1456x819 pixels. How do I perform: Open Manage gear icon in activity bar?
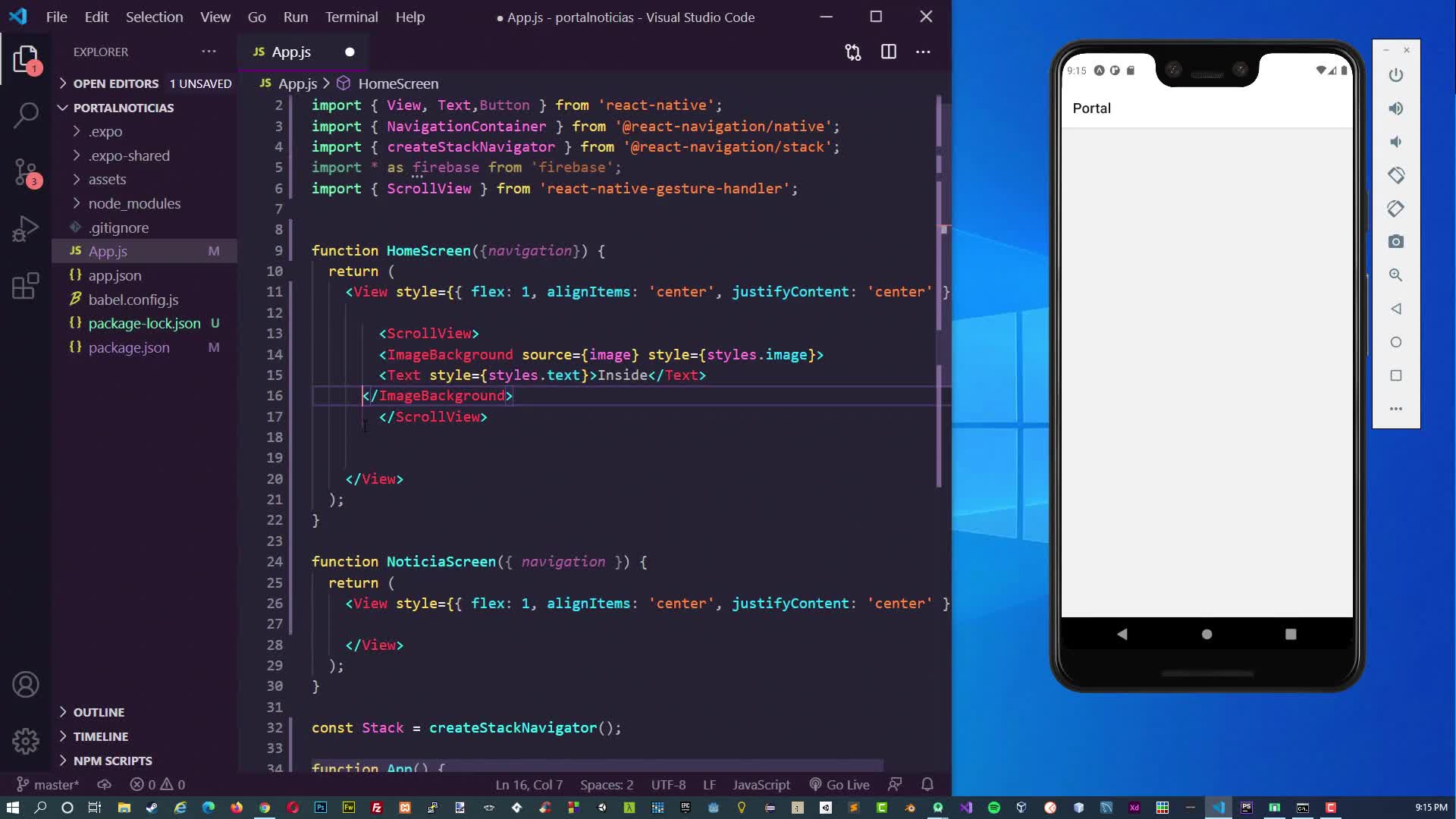click(26, 741)
